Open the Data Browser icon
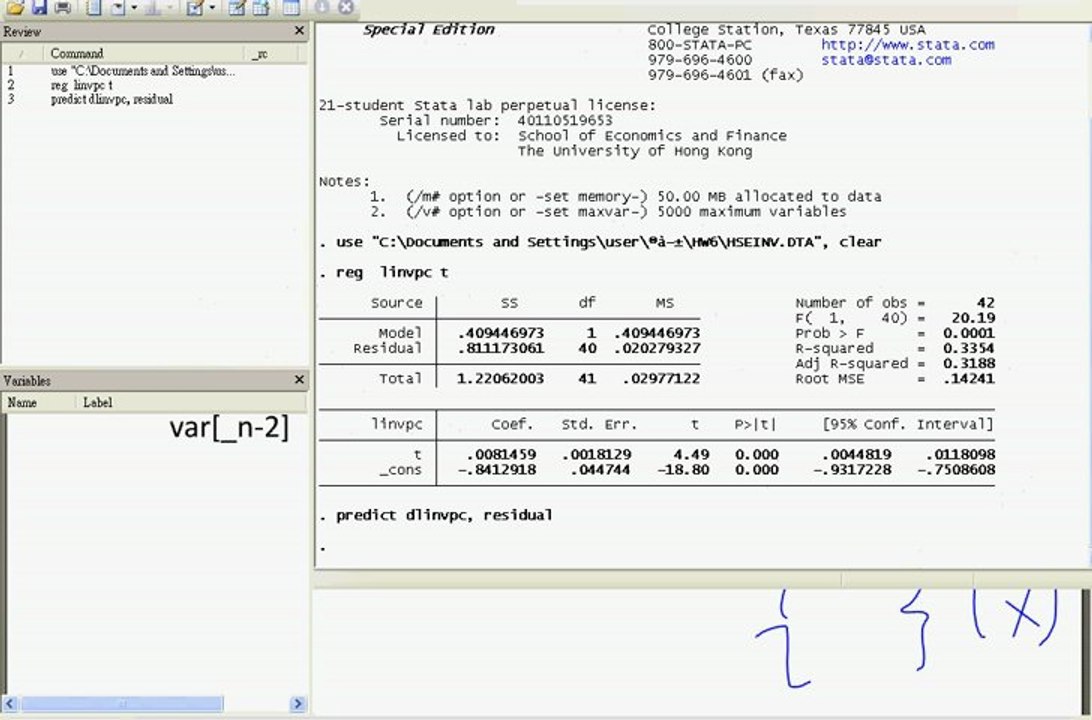The image size is (1092, 720). (261, 7)
